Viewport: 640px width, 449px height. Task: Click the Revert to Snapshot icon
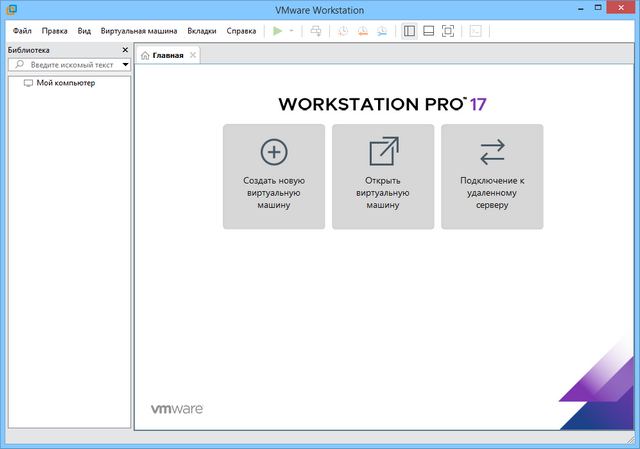362,31
